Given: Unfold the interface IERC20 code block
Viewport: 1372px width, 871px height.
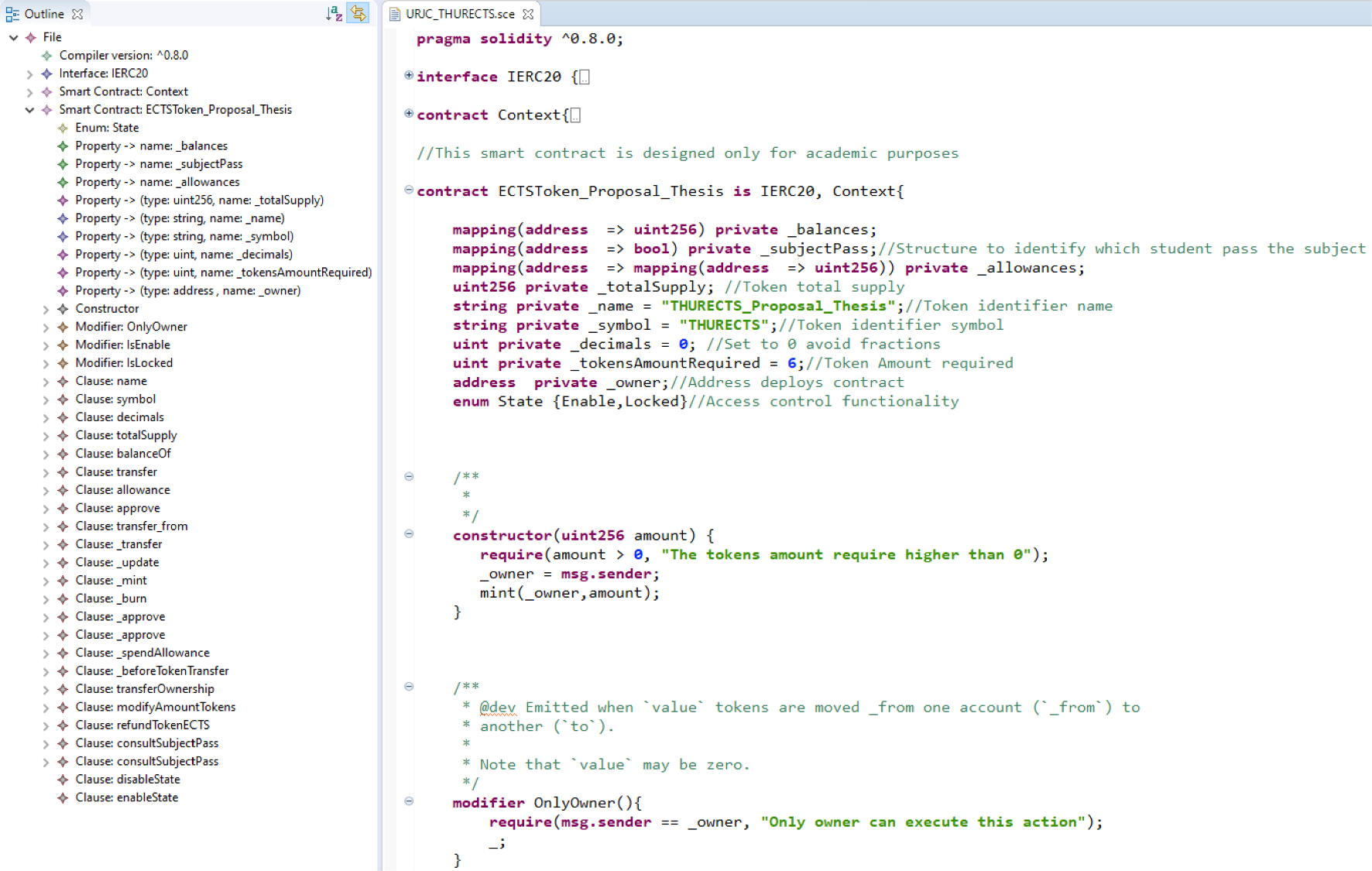Looking at the screenshot, I should 409,75.
